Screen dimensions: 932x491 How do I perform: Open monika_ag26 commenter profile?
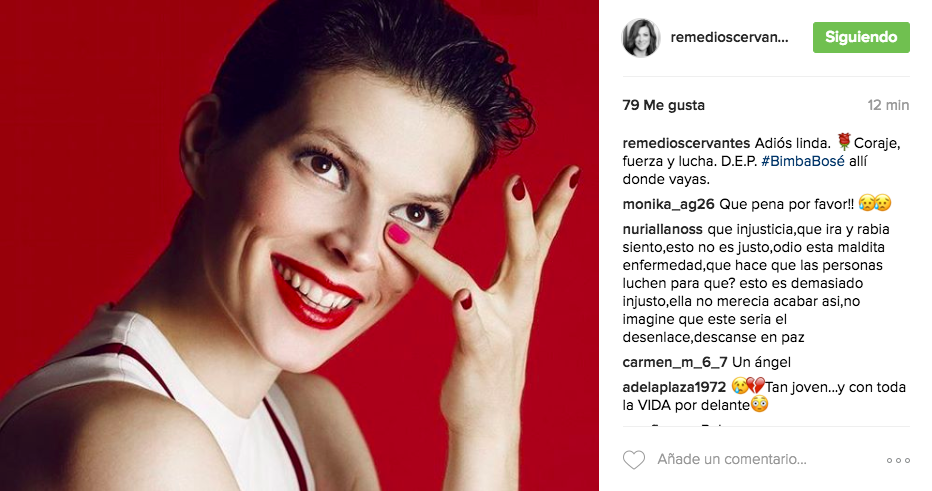point(668,204)
